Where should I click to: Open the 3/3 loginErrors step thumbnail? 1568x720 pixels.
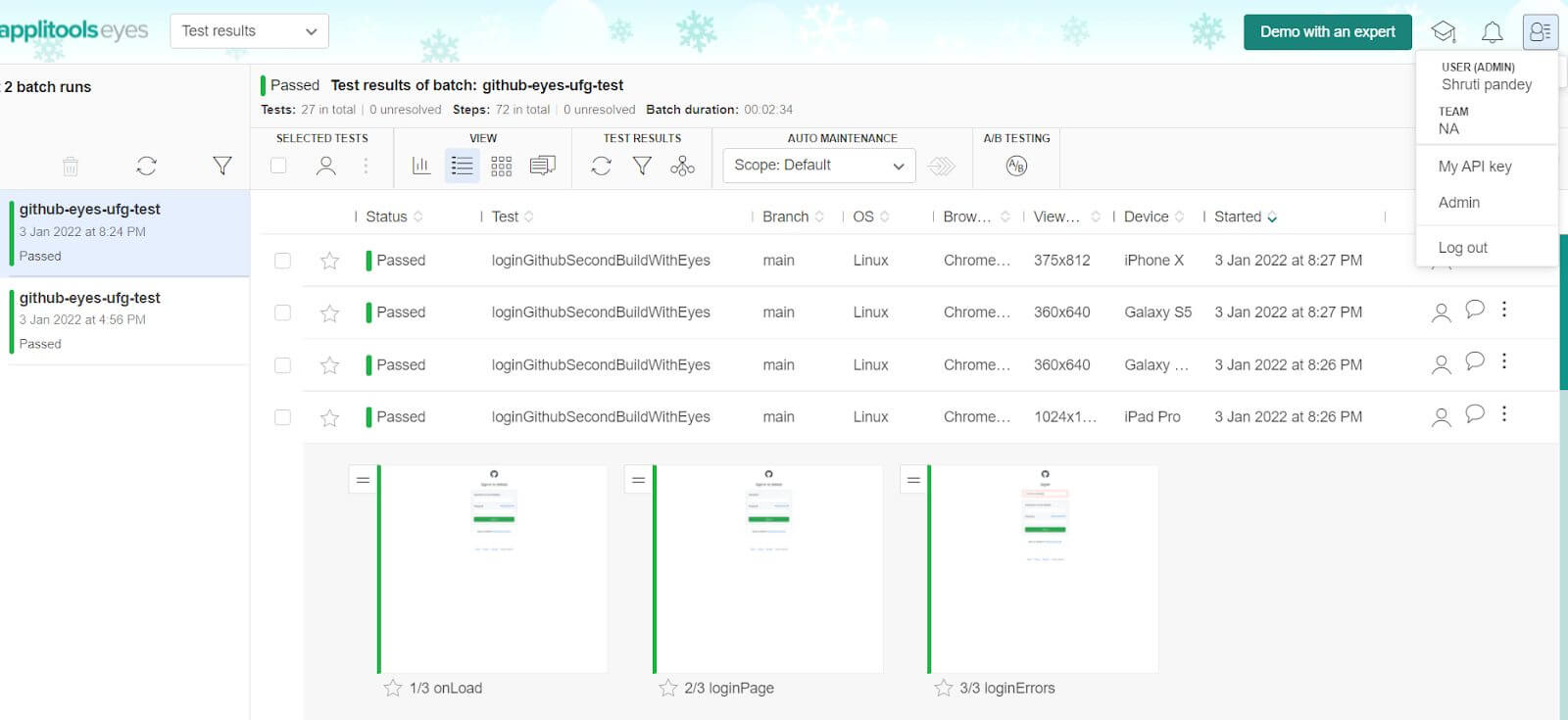pyautogui.click(x=1044, y=568)
